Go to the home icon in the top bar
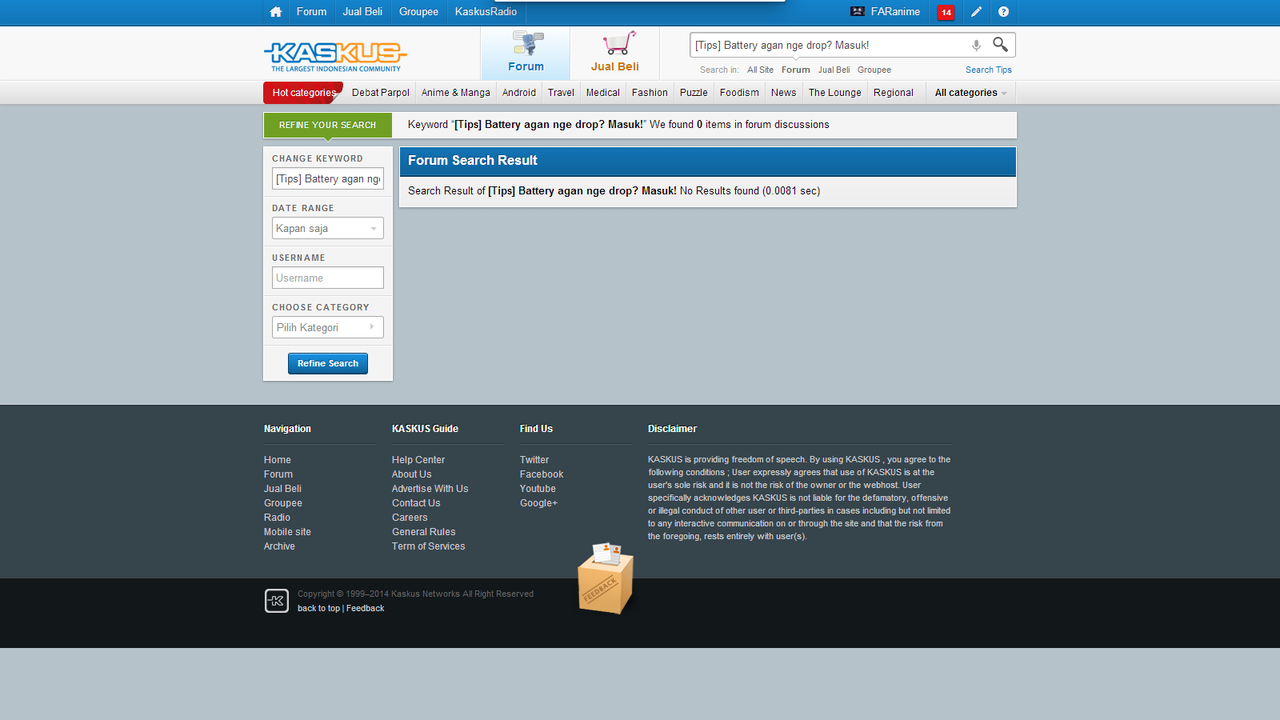 (276, 12)
